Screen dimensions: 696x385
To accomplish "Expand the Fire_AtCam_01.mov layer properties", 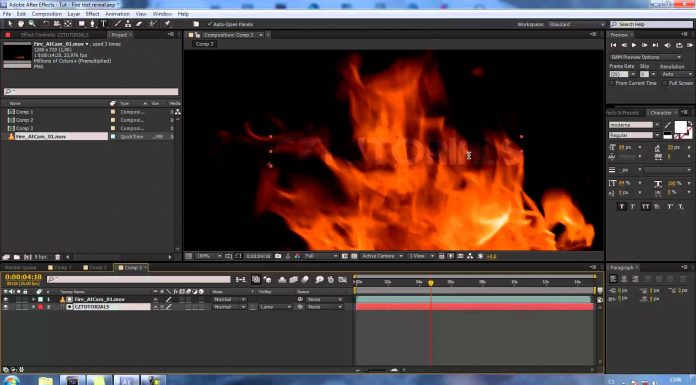I will [33, 299].
